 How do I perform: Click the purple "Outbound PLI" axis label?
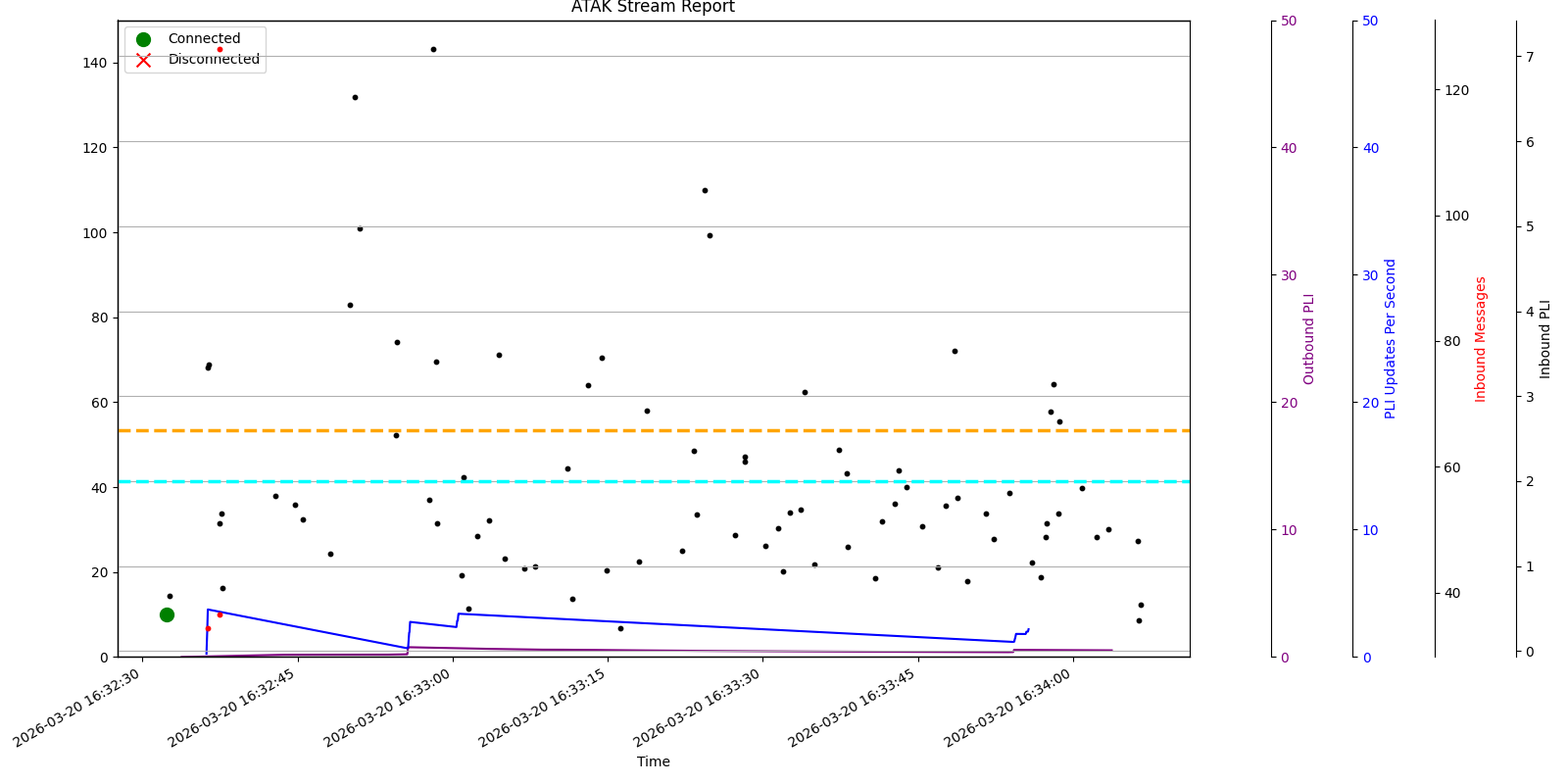[1308, 339]
